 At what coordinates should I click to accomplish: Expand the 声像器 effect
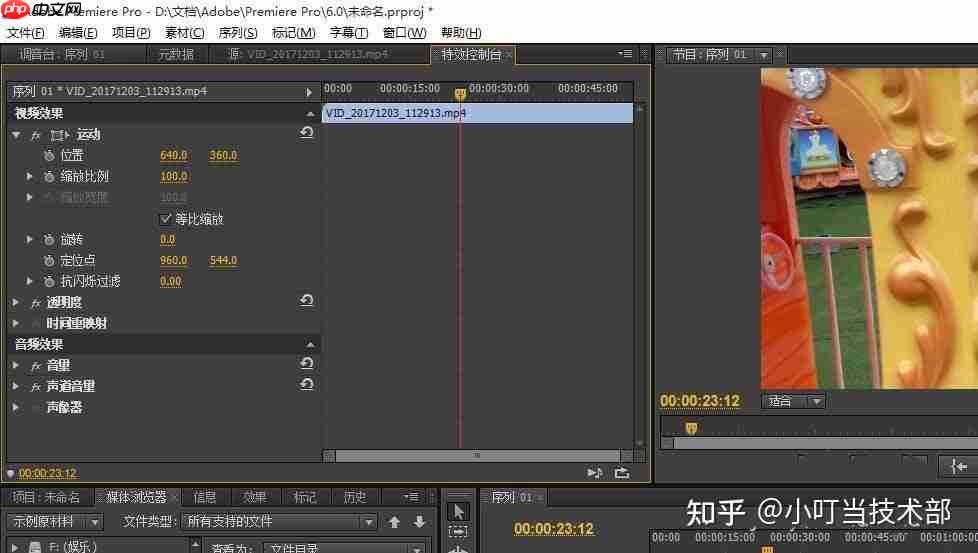[16, 408]
